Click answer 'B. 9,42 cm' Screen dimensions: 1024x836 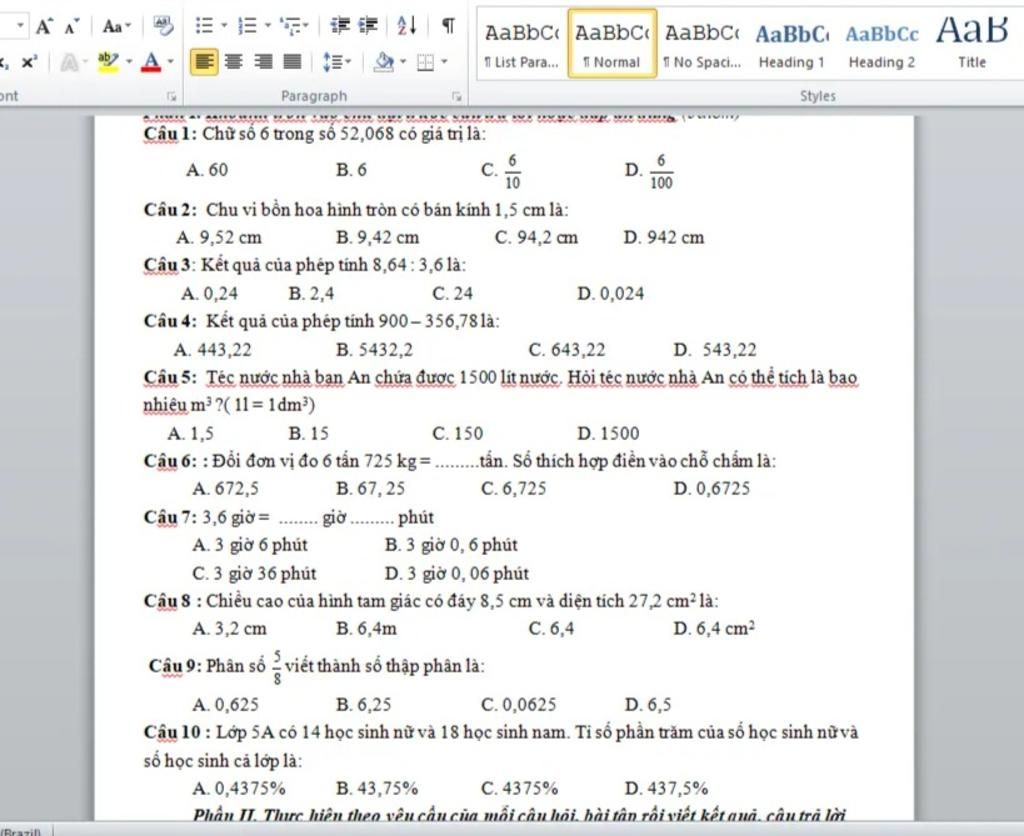point(377,238)
